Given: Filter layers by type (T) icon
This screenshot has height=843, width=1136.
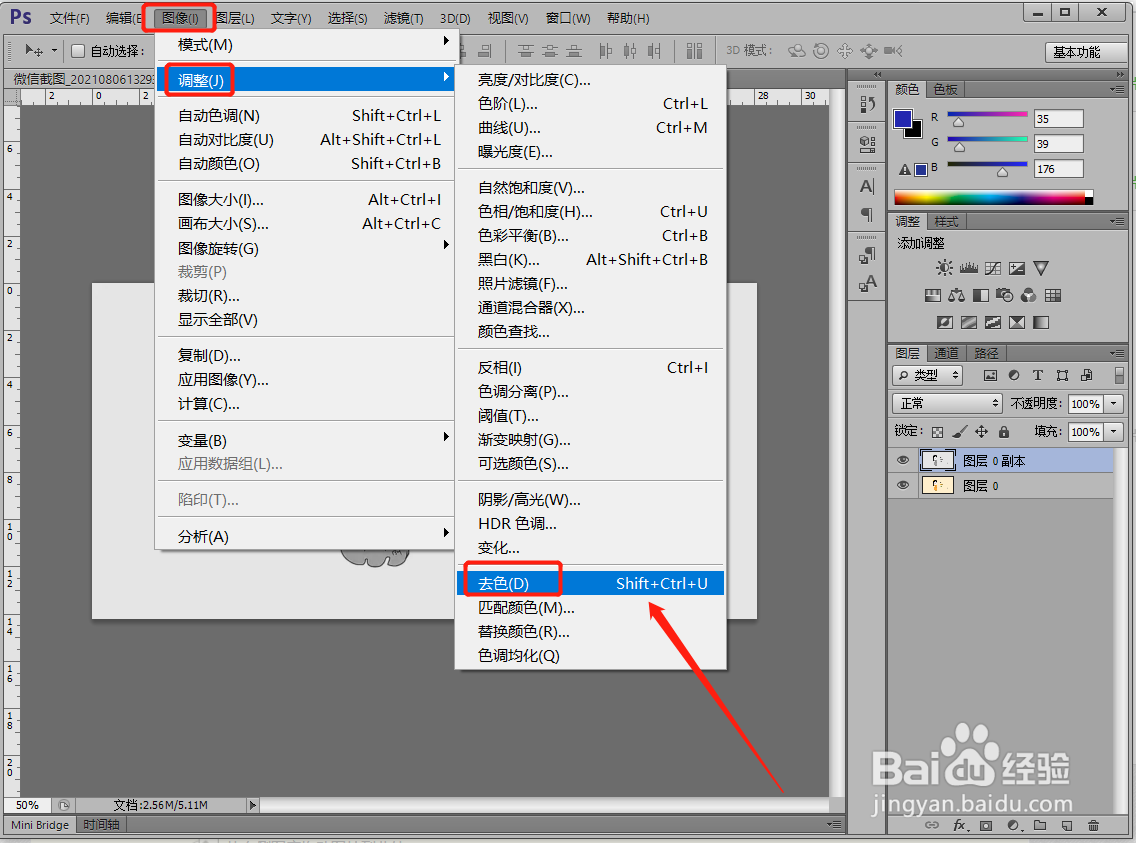Looking at the screenshot, I should pos(1038,375).
